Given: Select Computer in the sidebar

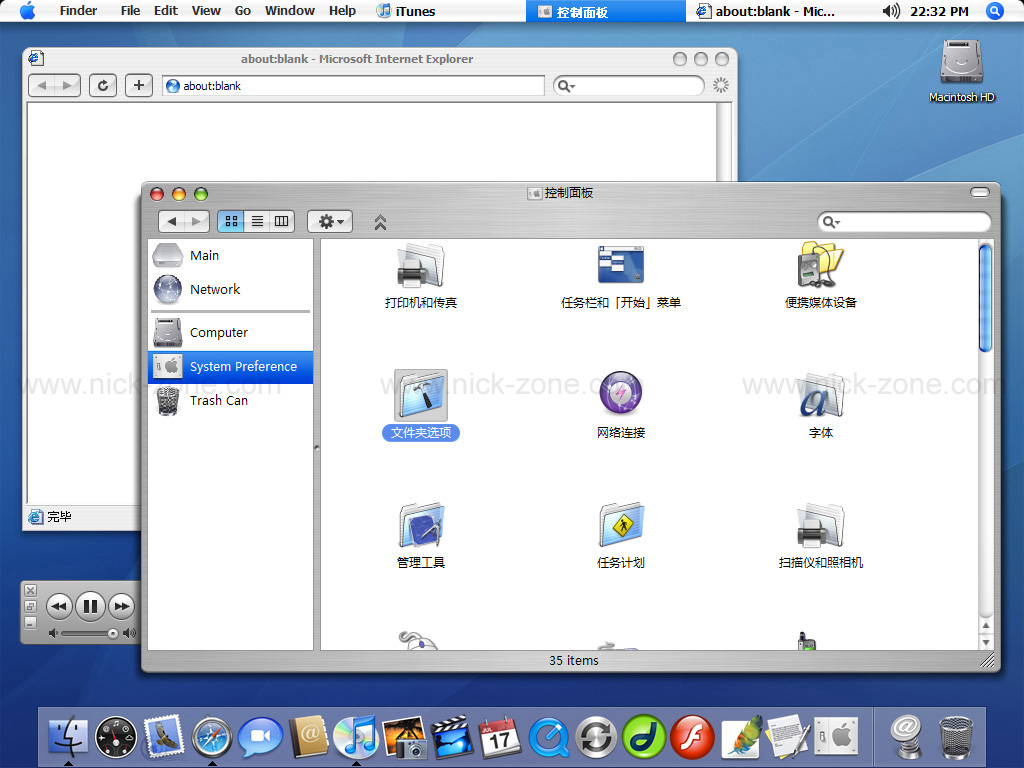Looking at the screenshot, I should click(231, 332).
